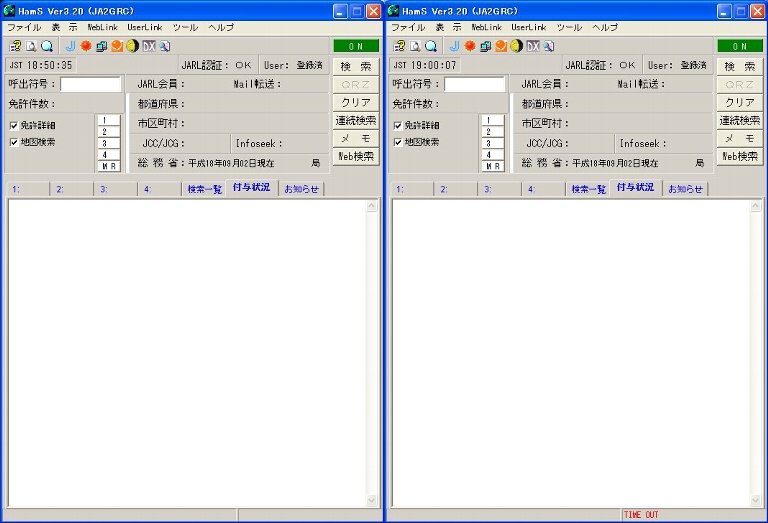The image size is (768, 523).
Task: Click the DX icon in 18:50:35 window
Action: point(149,46)
